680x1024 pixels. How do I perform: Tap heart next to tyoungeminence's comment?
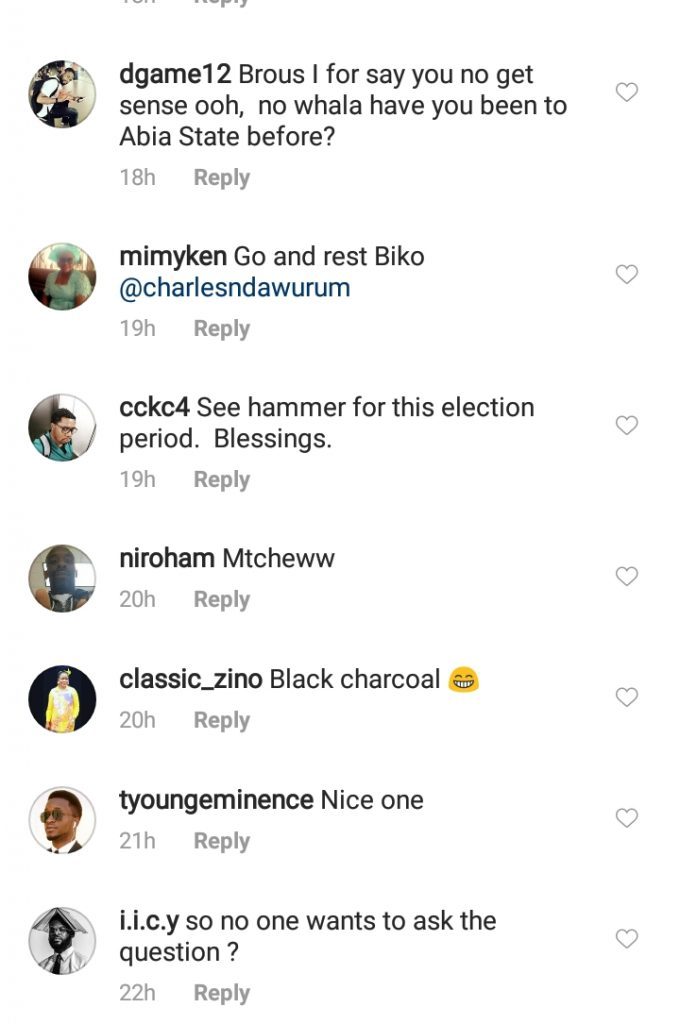[x=626, y=818]
